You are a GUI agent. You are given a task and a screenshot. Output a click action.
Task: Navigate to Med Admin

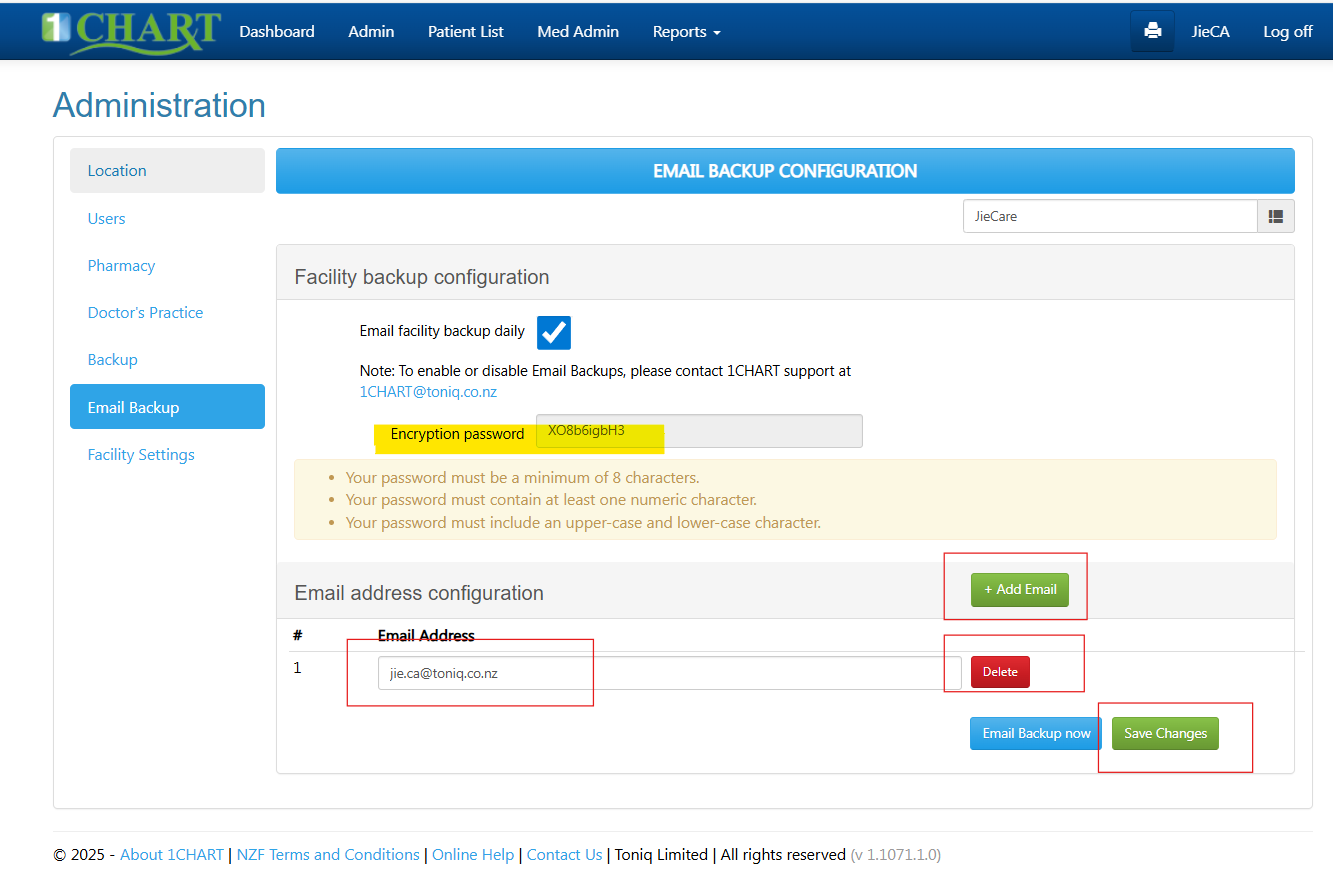click(x=578, y=32)
